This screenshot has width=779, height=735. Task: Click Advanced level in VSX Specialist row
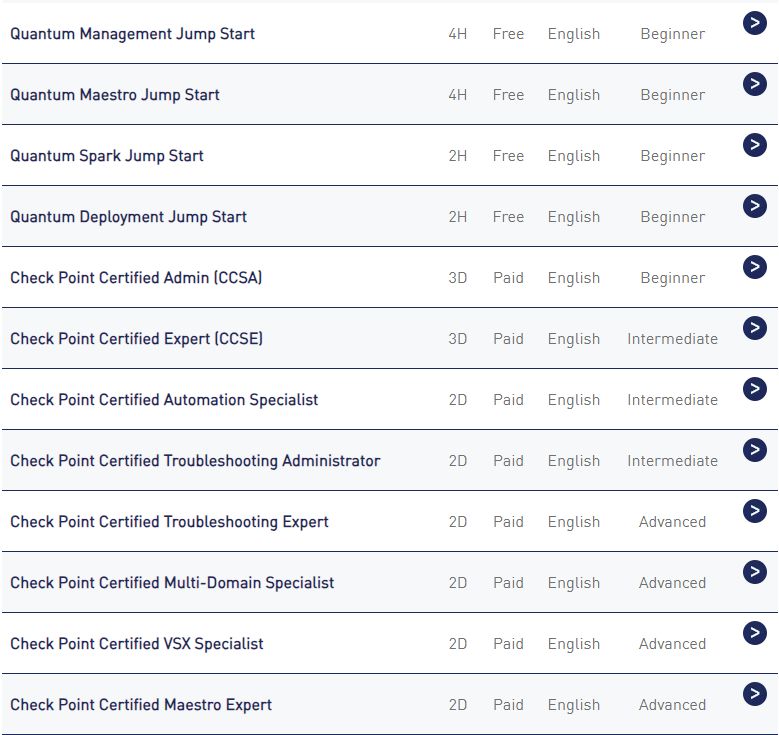(x=672, y=644)
